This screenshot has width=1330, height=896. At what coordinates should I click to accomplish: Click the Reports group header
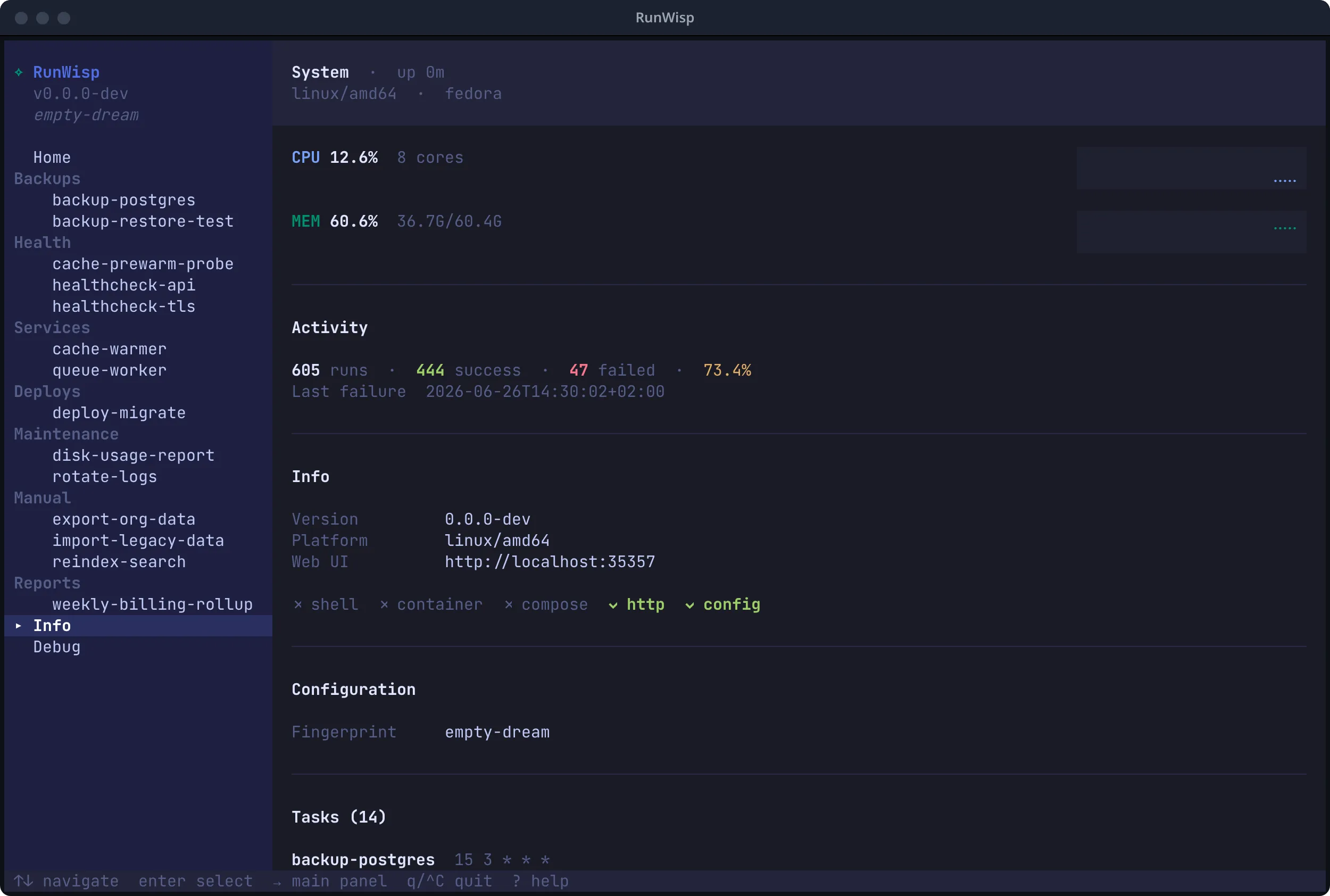(x=47, y=583)
